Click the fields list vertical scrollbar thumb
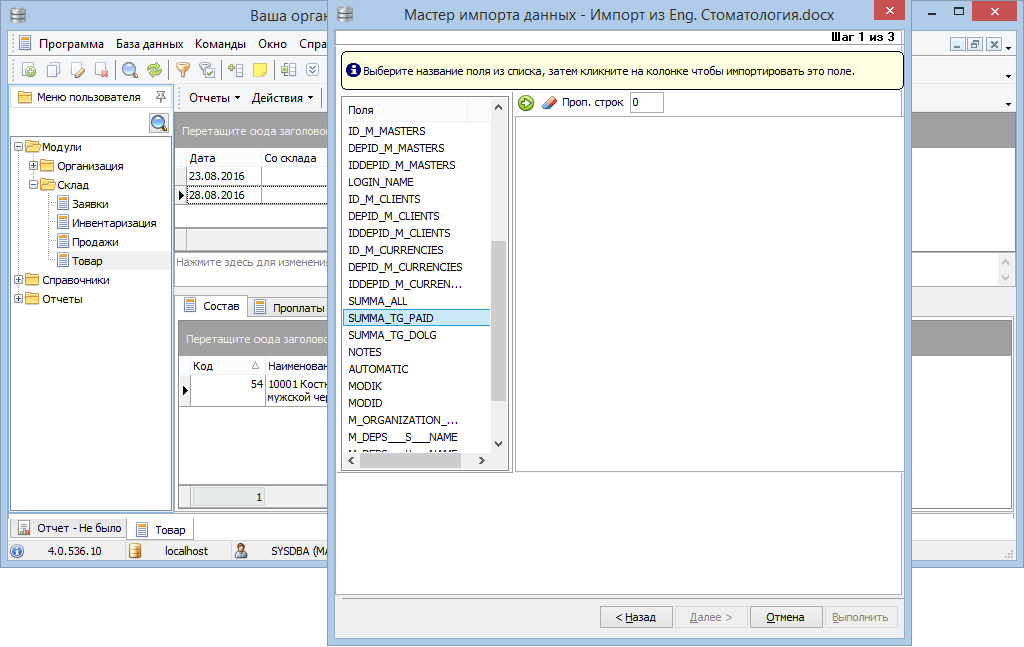Image resolution: width=1024 pixels, height=647 pixels. coord(498,320)
